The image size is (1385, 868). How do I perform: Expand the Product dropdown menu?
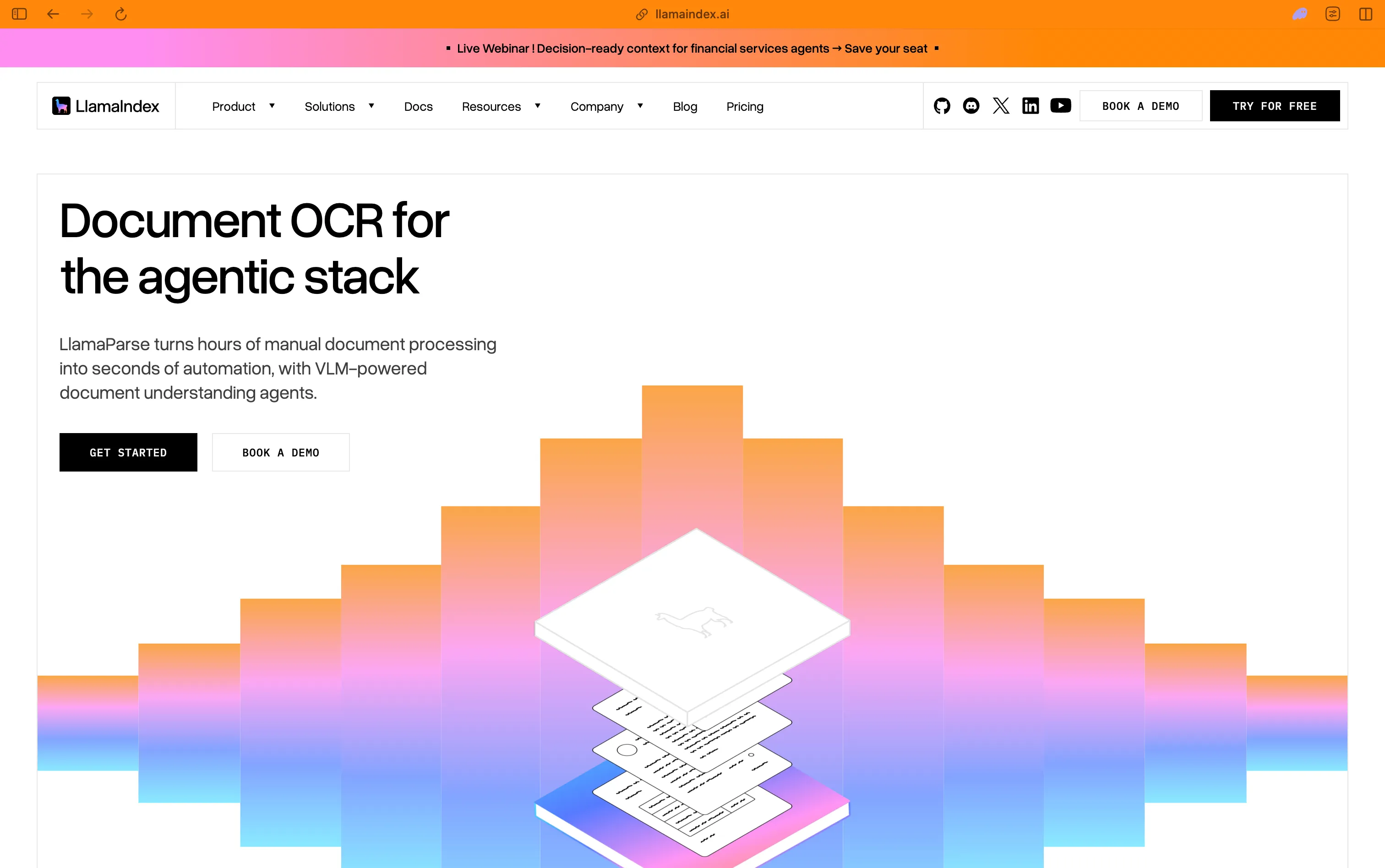pyautogui.click(x=244, y=106)
